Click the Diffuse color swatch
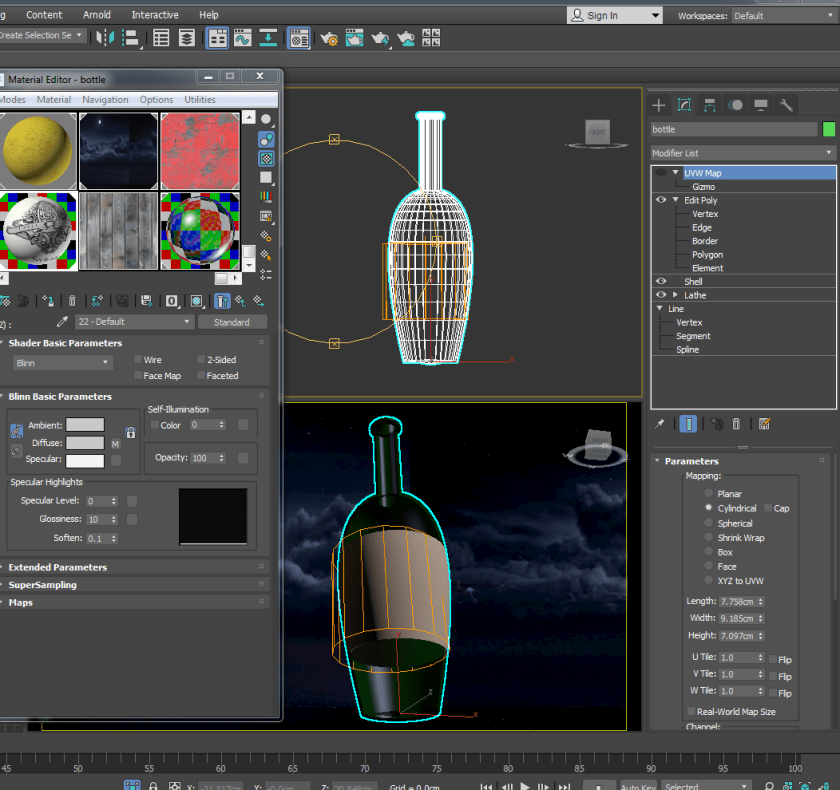 tap(85, 443)
